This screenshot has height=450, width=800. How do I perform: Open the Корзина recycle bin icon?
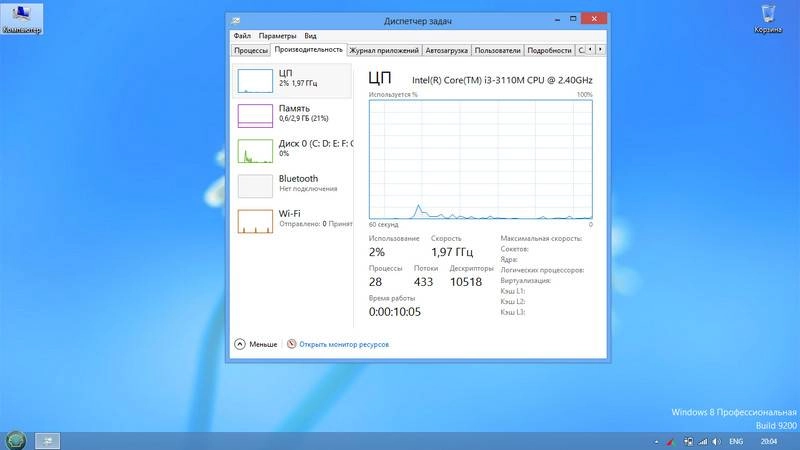[767, 19]
